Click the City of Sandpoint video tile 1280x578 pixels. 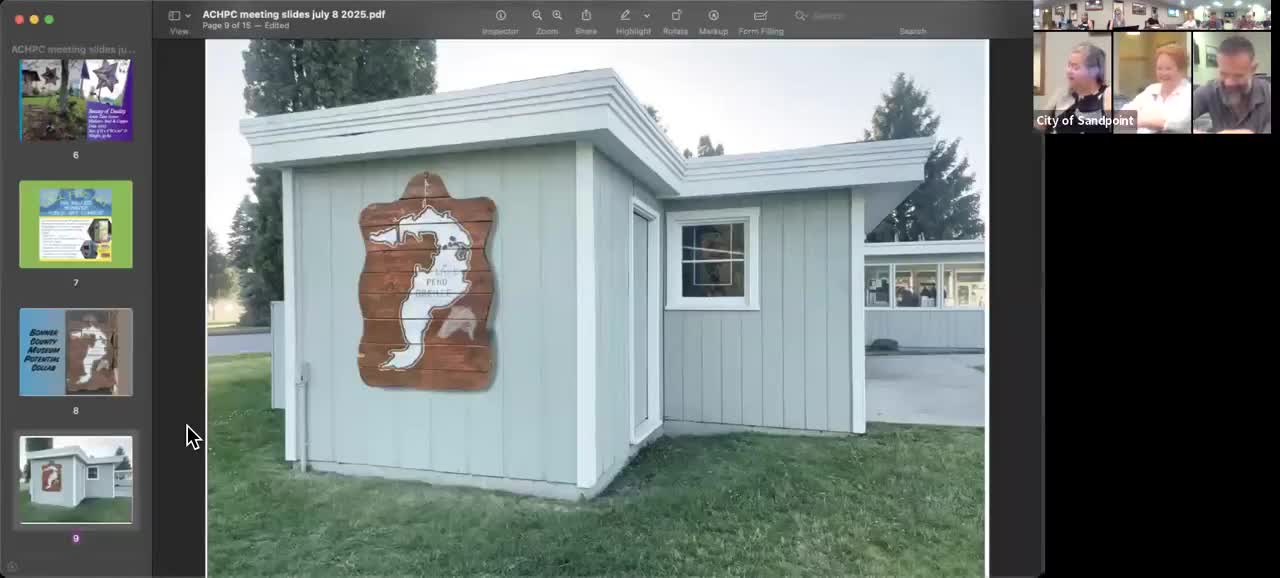pos(1072,82)
